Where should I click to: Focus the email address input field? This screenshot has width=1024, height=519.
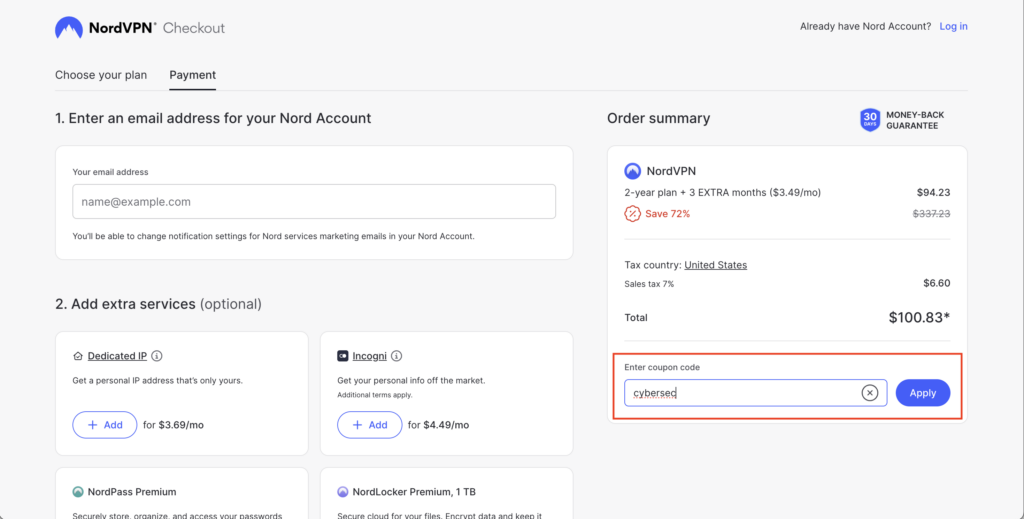(314, 202)
